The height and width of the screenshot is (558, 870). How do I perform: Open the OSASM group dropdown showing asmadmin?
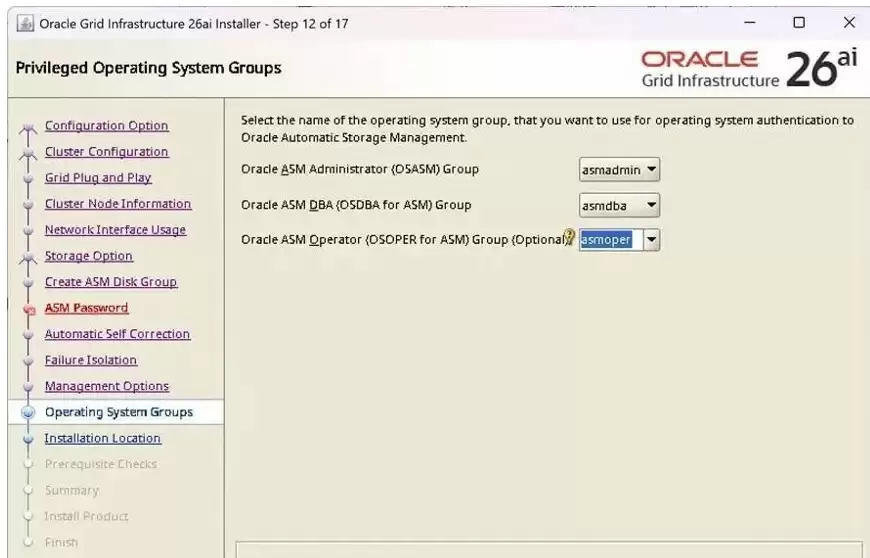click(619, 170)
